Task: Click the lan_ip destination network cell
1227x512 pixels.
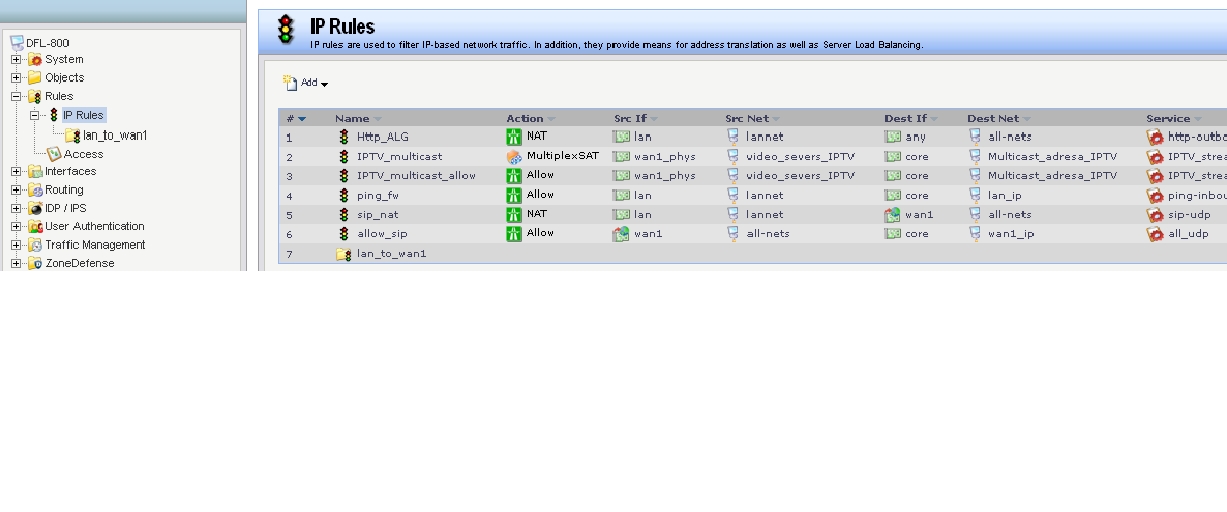Action: click(1005, 196)
